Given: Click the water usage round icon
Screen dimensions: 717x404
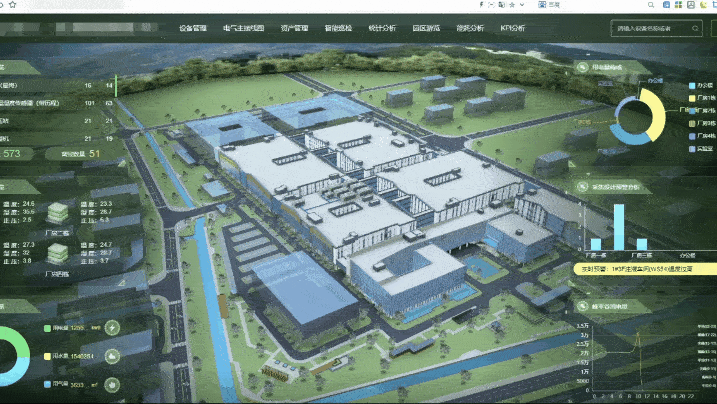Looking at the screenshot, I should point(112,356).
